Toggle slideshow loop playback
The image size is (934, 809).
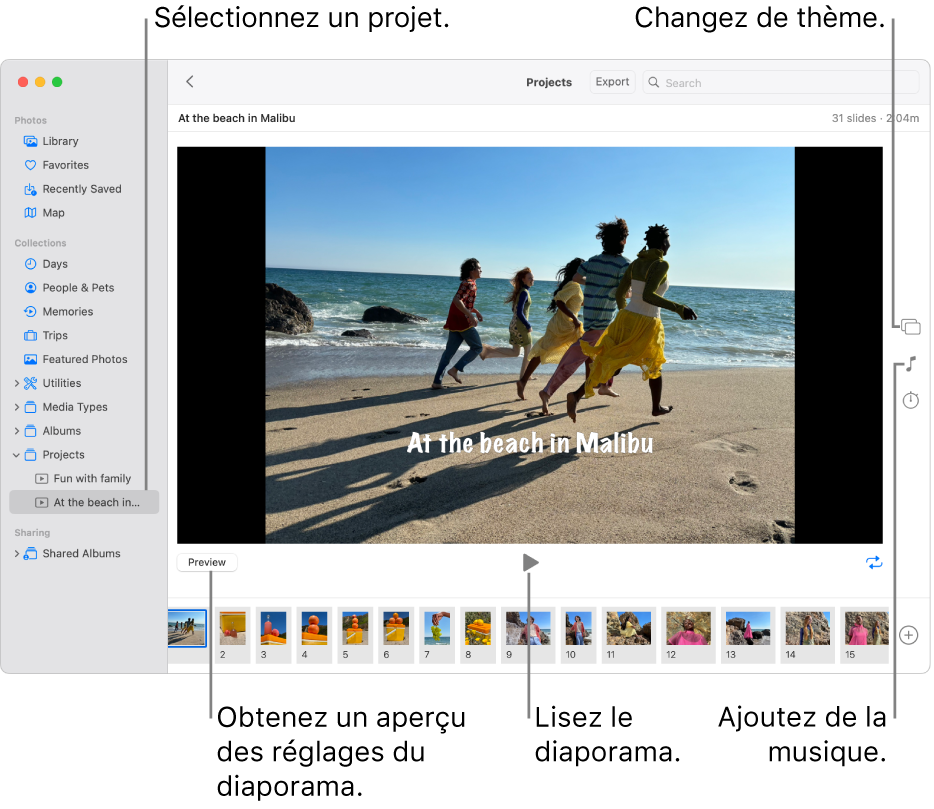tap(874, 562)
